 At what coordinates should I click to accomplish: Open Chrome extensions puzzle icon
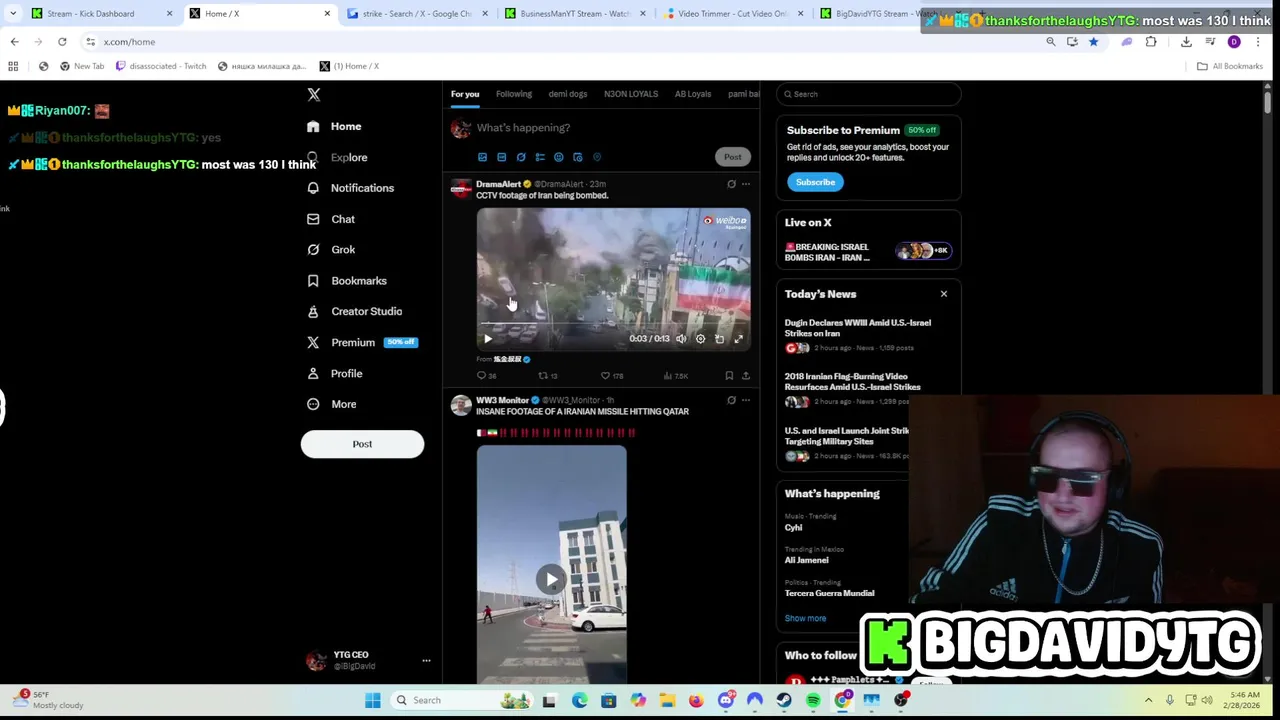[1151, 42]
